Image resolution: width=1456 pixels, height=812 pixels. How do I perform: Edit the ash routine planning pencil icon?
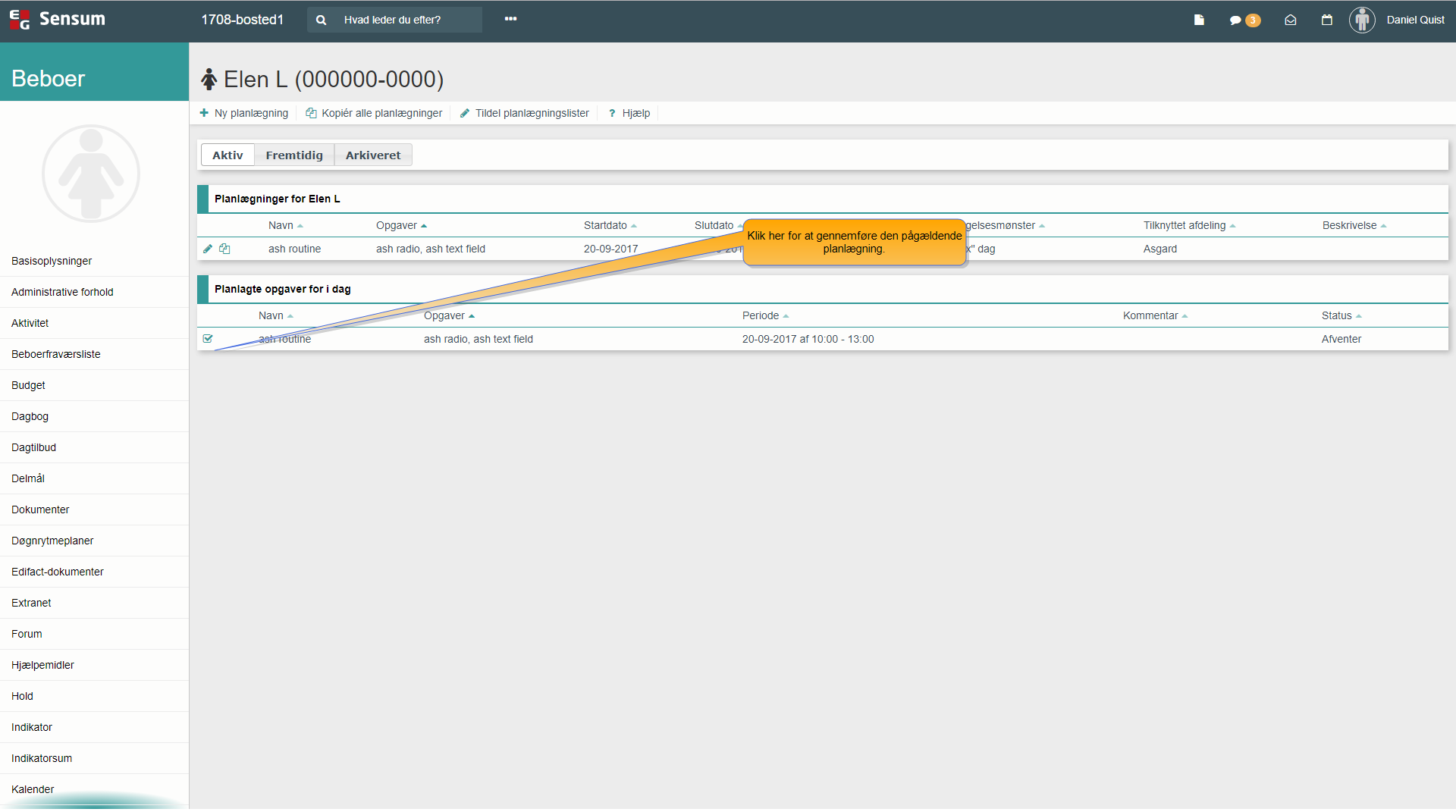[208, 249]
